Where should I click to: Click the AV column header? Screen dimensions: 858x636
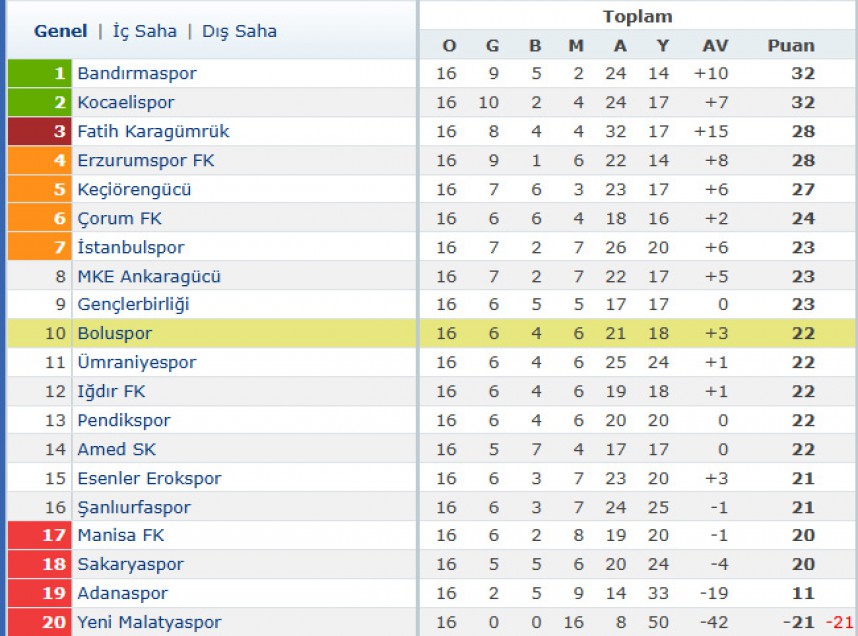[715, 45]
